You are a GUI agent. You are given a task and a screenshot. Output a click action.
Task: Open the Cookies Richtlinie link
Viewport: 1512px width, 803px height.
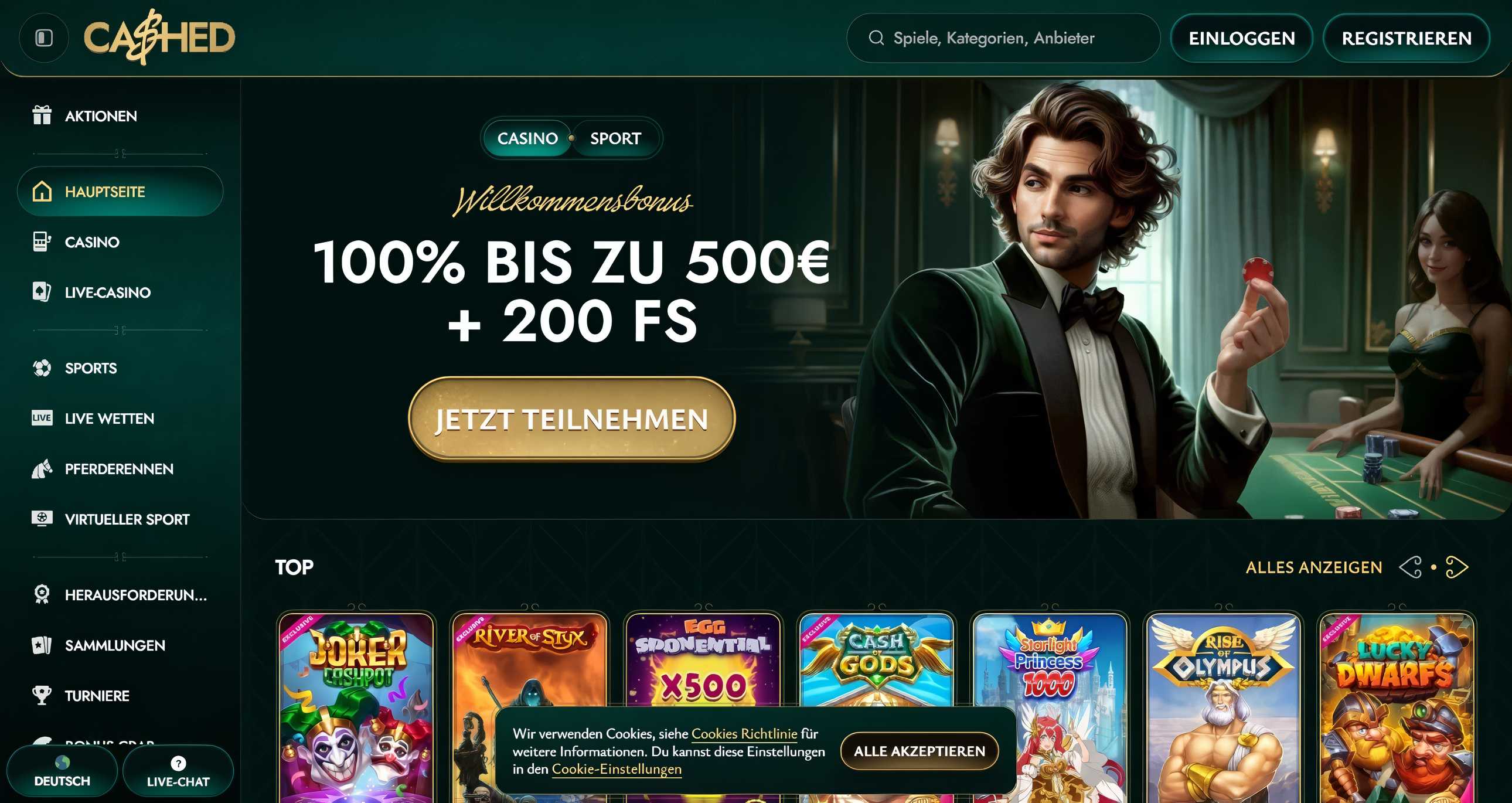(744, 734)
